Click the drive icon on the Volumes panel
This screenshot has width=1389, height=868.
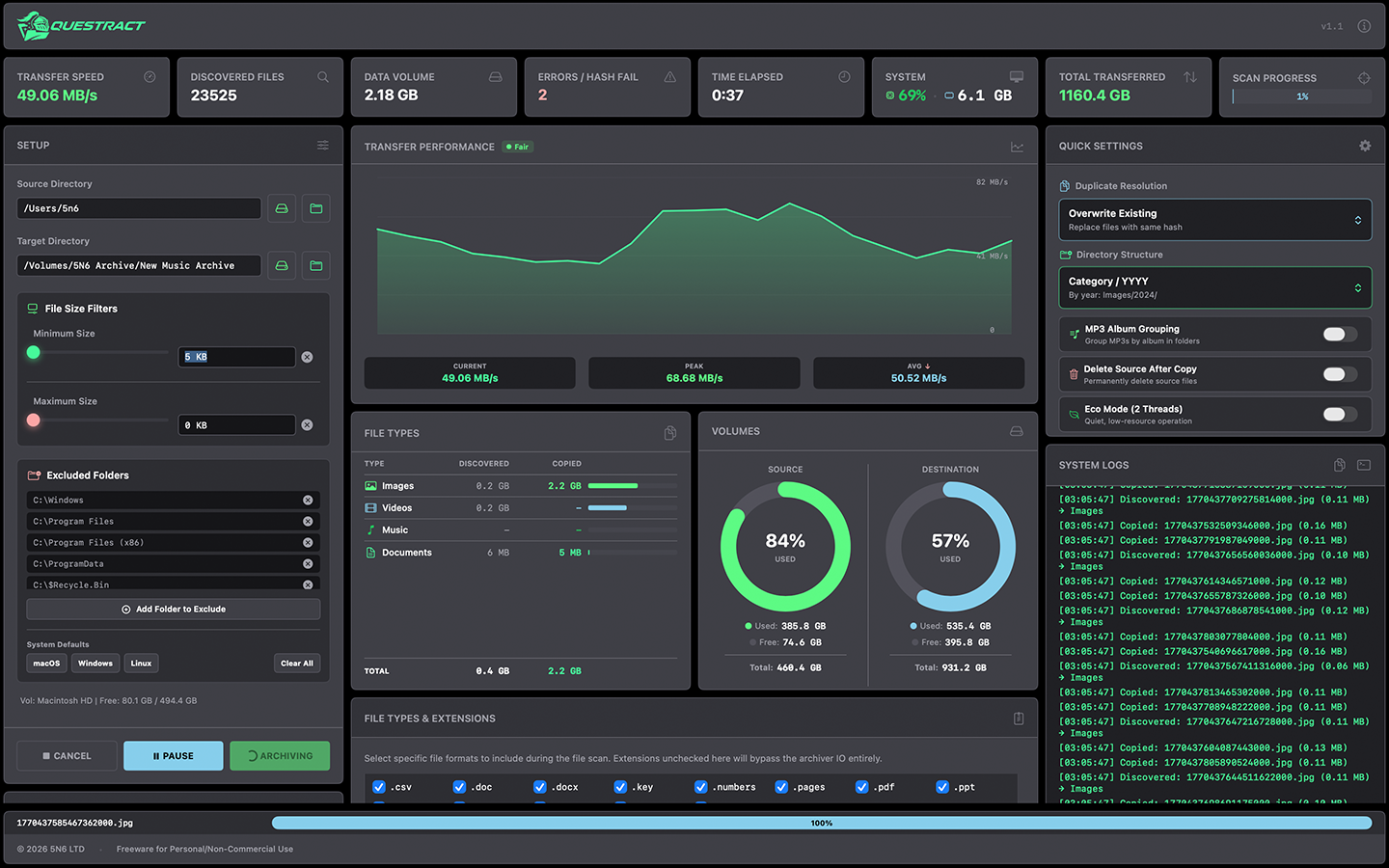tap(1017, 431)
